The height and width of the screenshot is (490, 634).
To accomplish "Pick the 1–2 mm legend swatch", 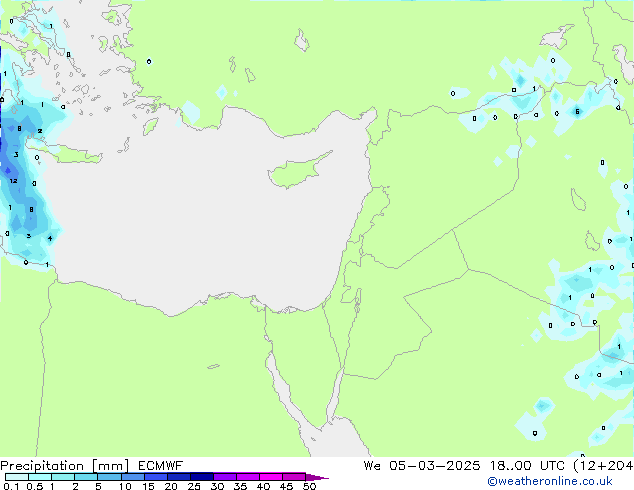I will click(x=63, y=477).
